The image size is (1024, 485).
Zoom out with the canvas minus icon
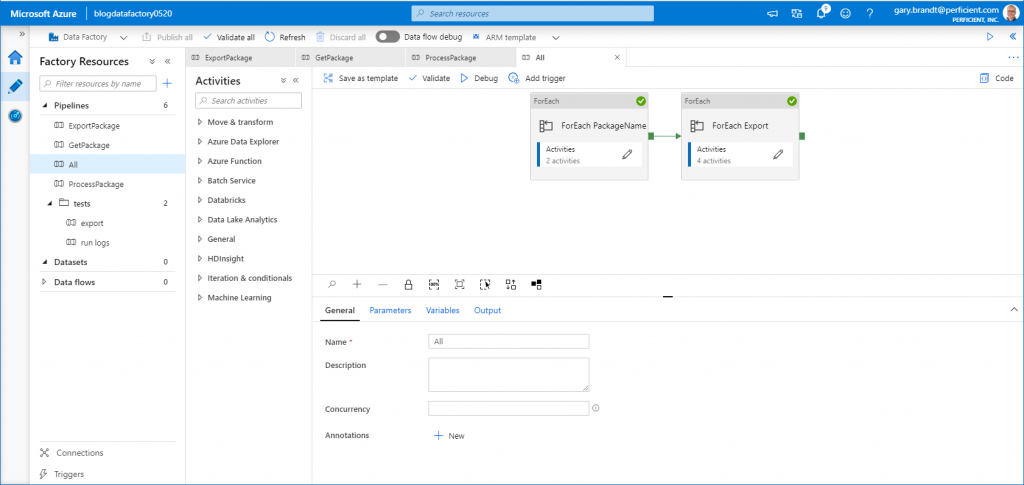(383, 284)
